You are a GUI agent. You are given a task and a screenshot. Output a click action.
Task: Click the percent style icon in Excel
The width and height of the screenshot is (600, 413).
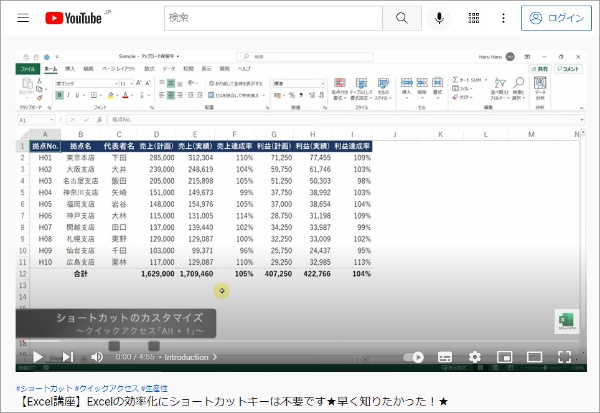[x=292, y=95]
